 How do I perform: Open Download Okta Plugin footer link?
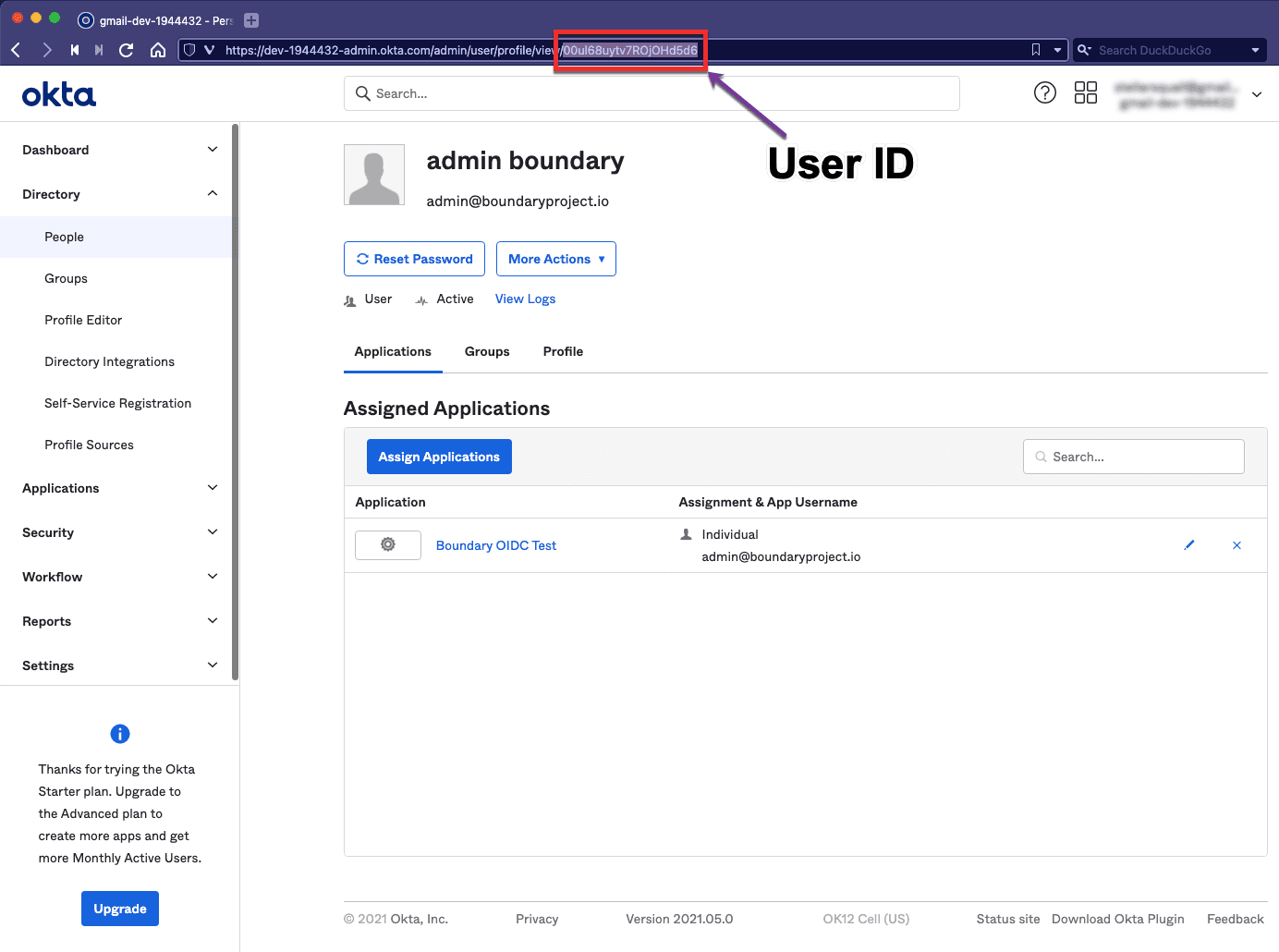pos(1118,919)
